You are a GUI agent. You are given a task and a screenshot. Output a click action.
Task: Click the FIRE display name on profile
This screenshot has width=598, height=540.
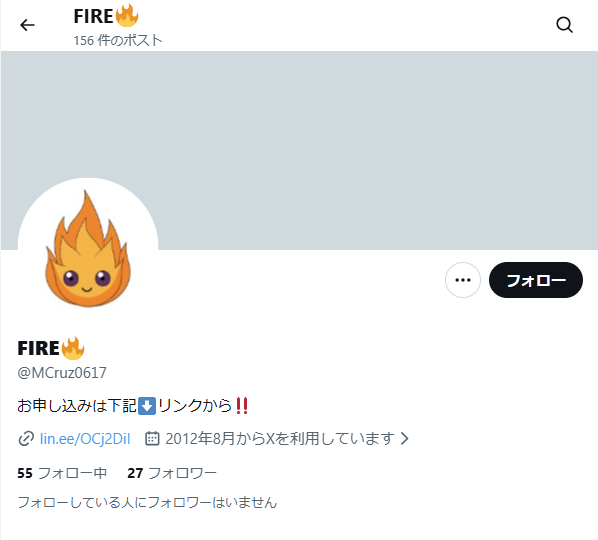pos(38,348)
